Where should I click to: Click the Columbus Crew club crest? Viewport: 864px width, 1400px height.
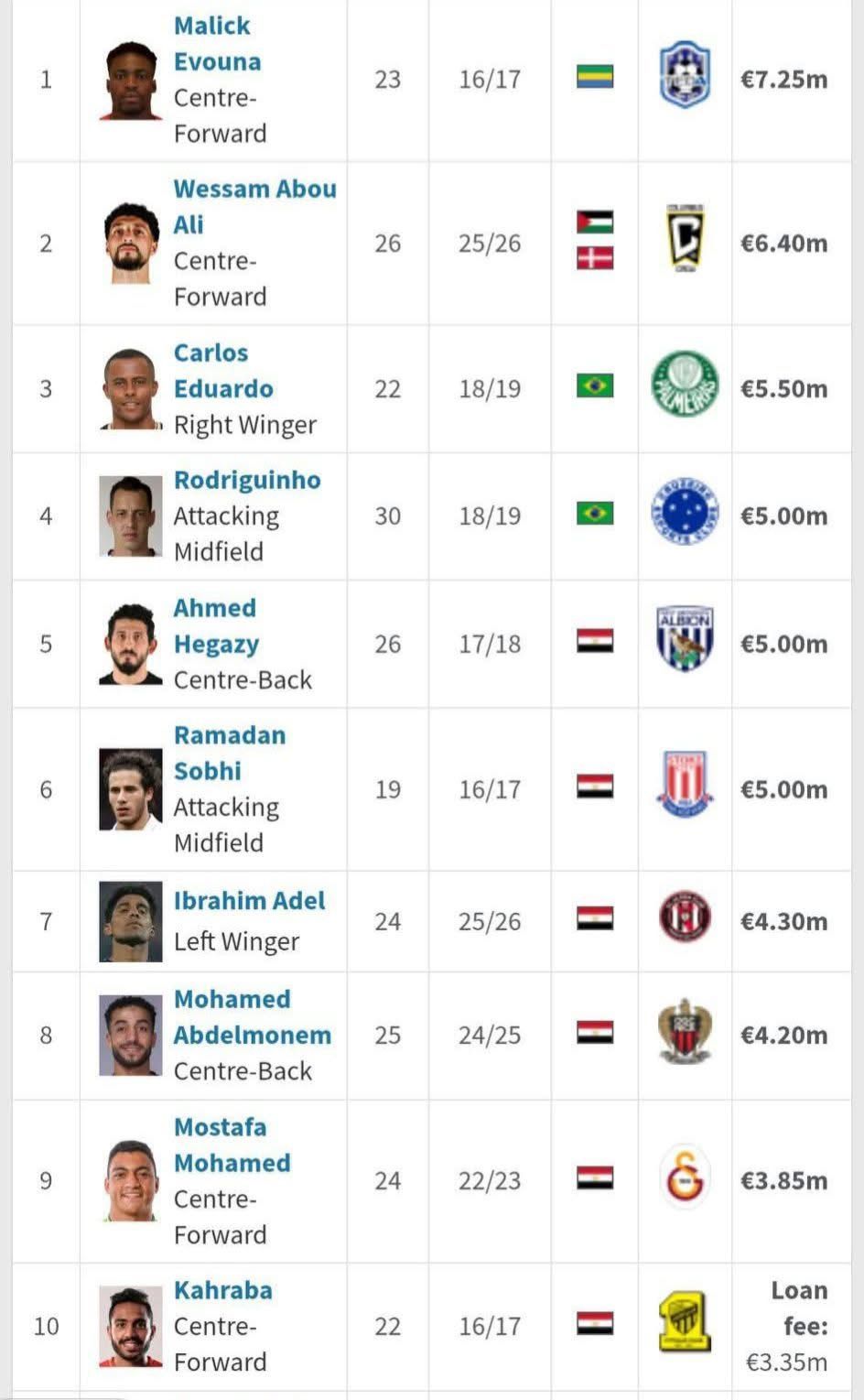click(x=685, y=240)
